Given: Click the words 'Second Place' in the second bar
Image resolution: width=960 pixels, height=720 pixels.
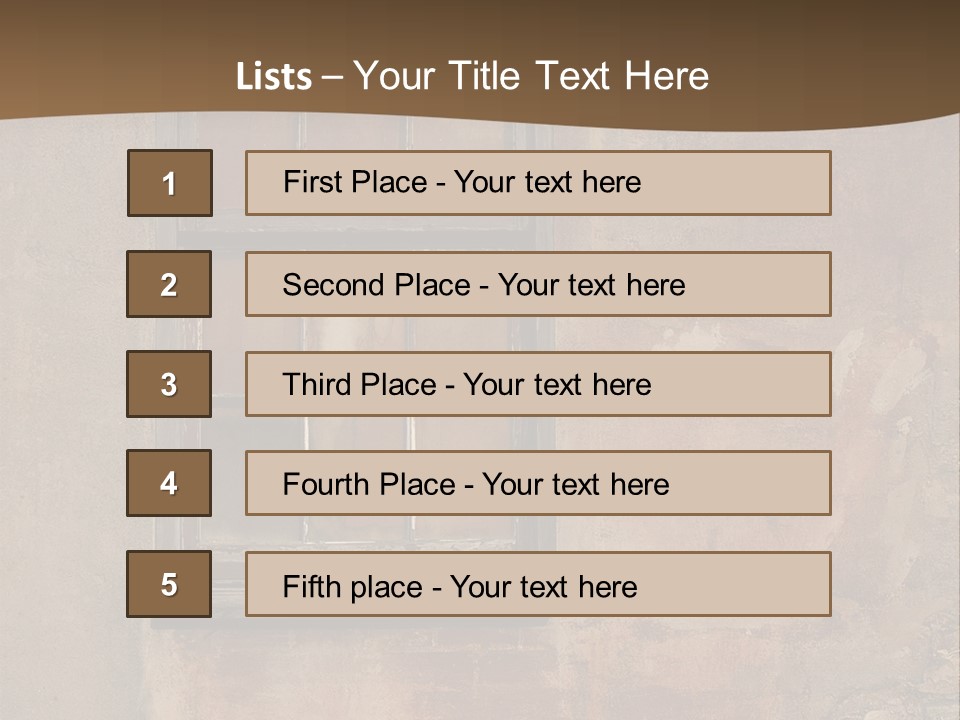Looking at the screenshot, I should coord(377,285).
